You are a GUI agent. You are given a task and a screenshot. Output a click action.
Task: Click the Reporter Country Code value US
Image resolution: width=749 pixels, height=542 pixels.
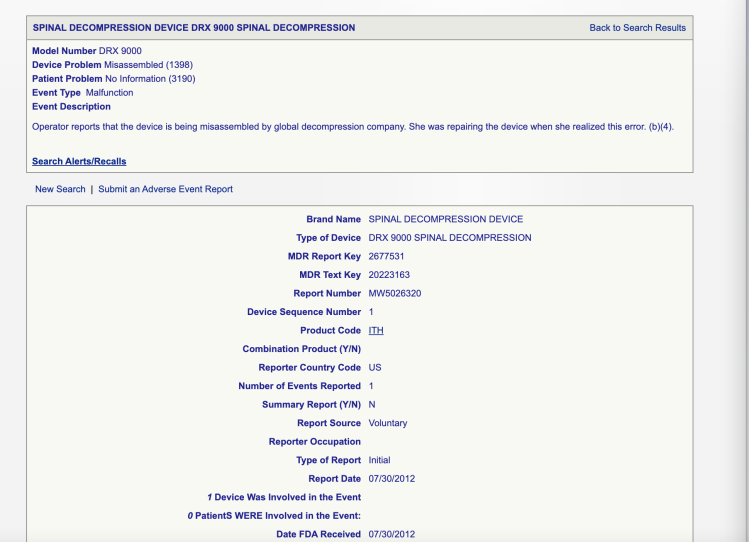pyautogui.click(x=375, y=367)
